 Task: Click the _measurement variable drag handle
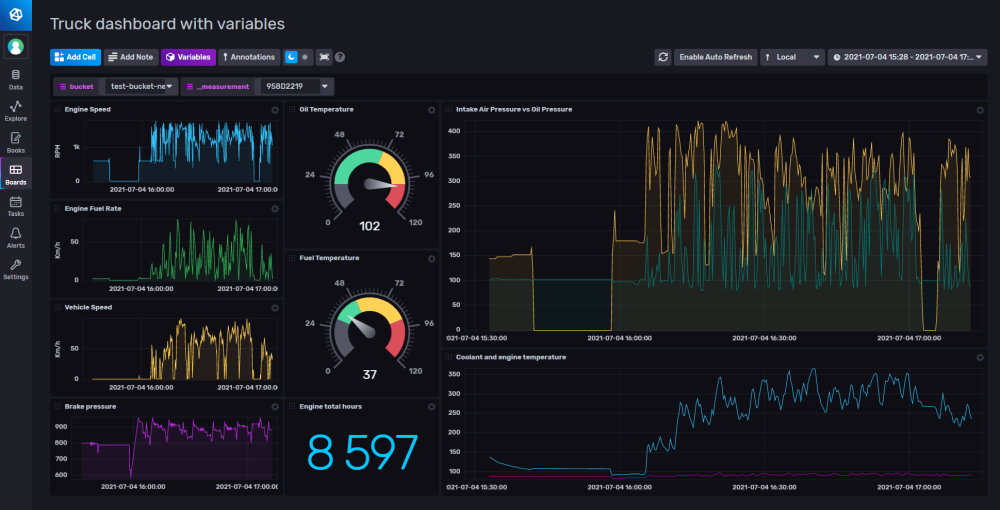[x=189, y=87]
